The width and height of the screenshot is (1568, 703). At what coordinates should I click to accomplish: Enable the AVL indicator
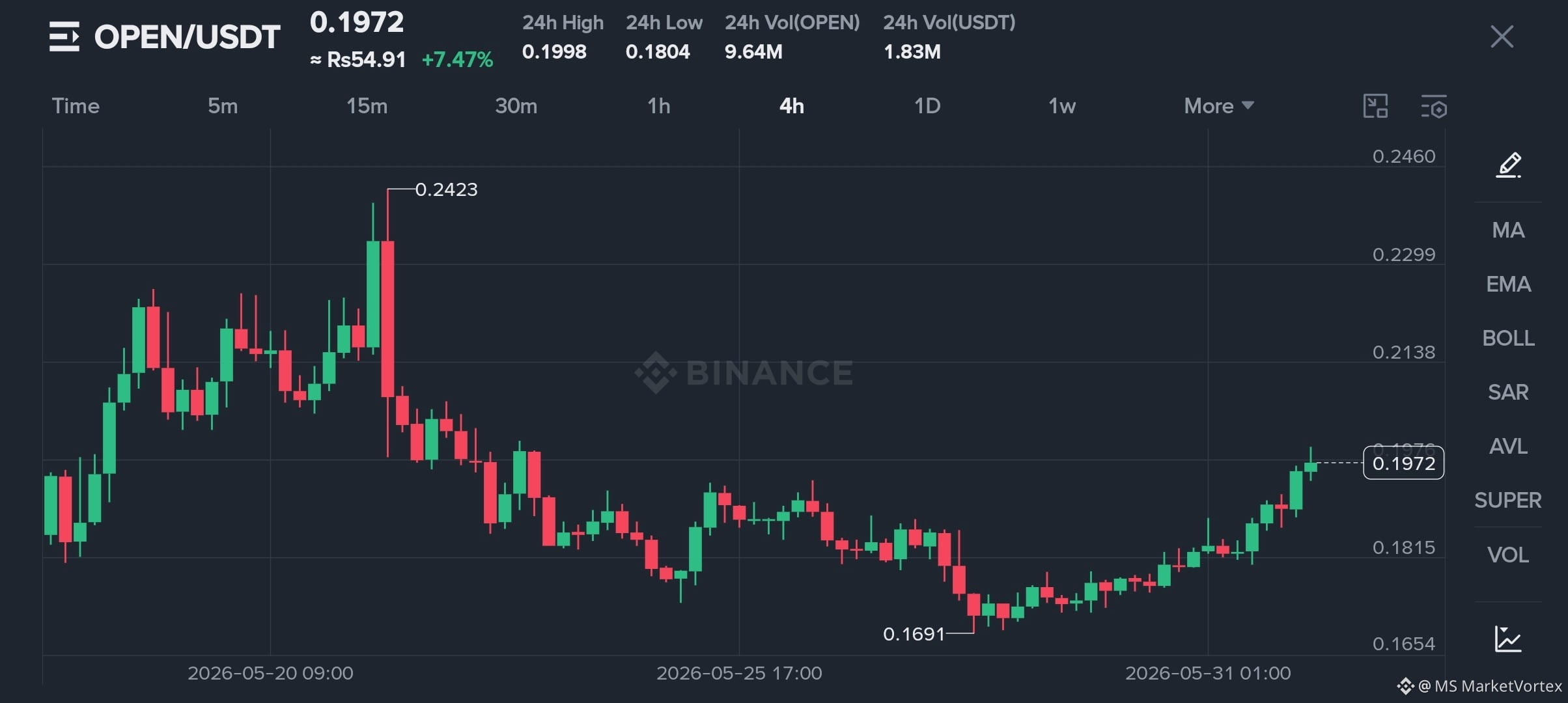(x=1508, y=446)
